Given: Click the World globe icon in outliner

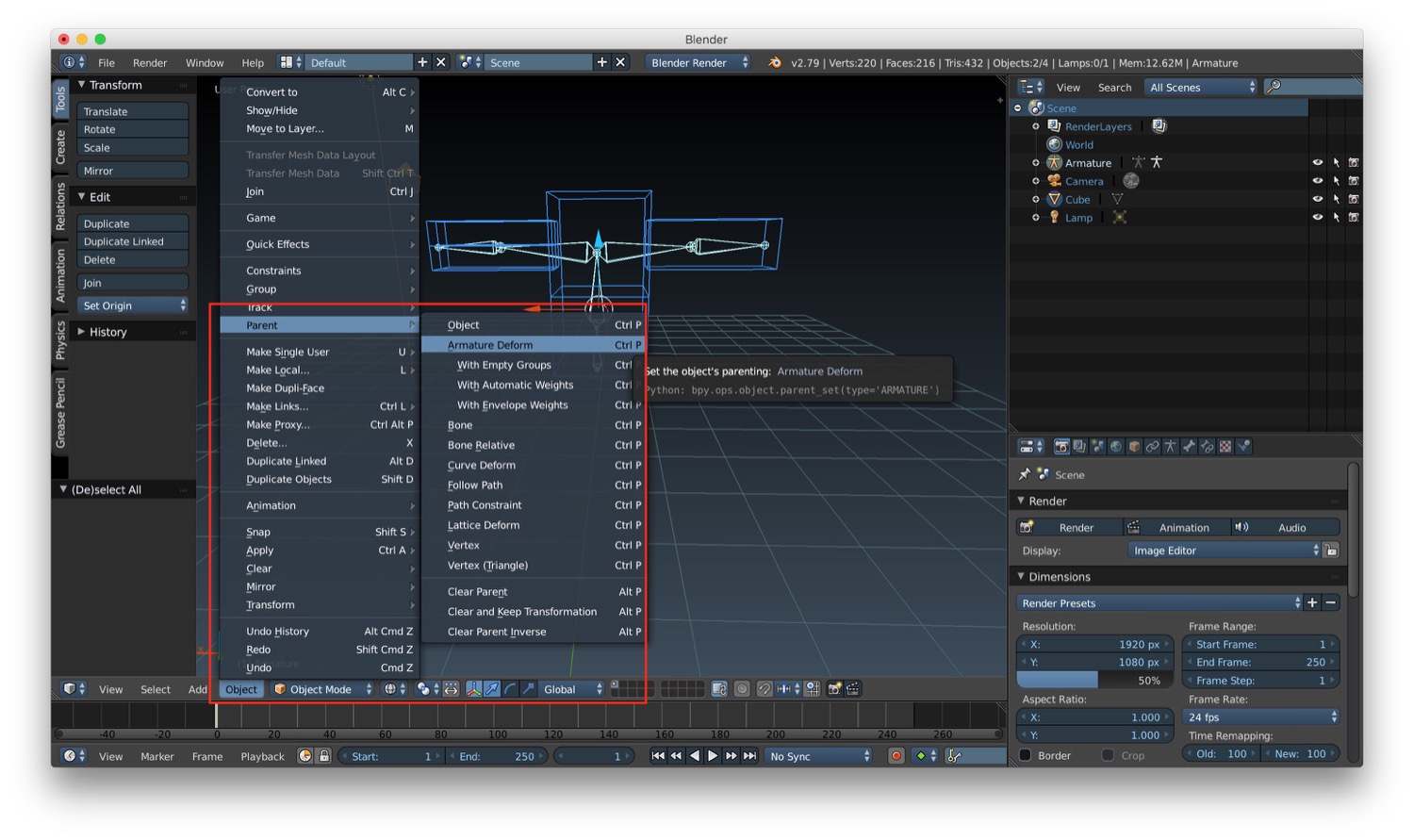Looking at the screenshot, I should 1055,144.
